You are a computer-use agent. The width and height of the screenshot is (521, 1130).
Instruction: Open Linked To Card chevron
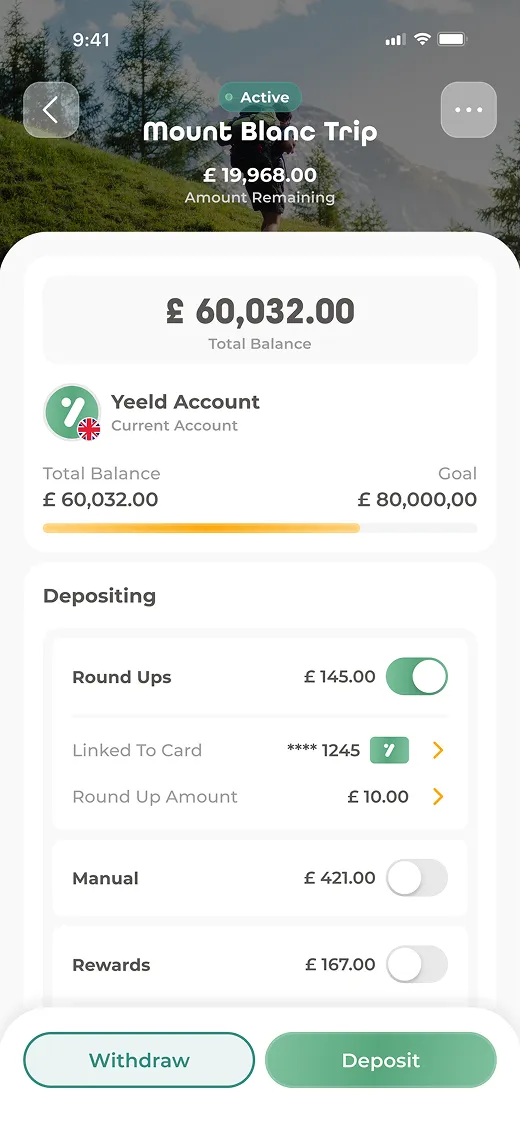point(438,750)
